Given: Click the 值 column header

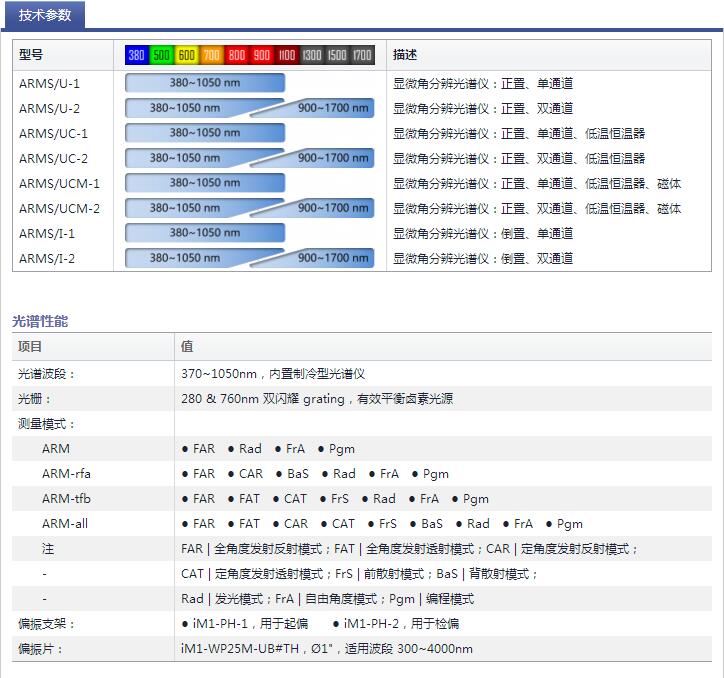Looking at the screenshot, I should [x=187, y=346].
